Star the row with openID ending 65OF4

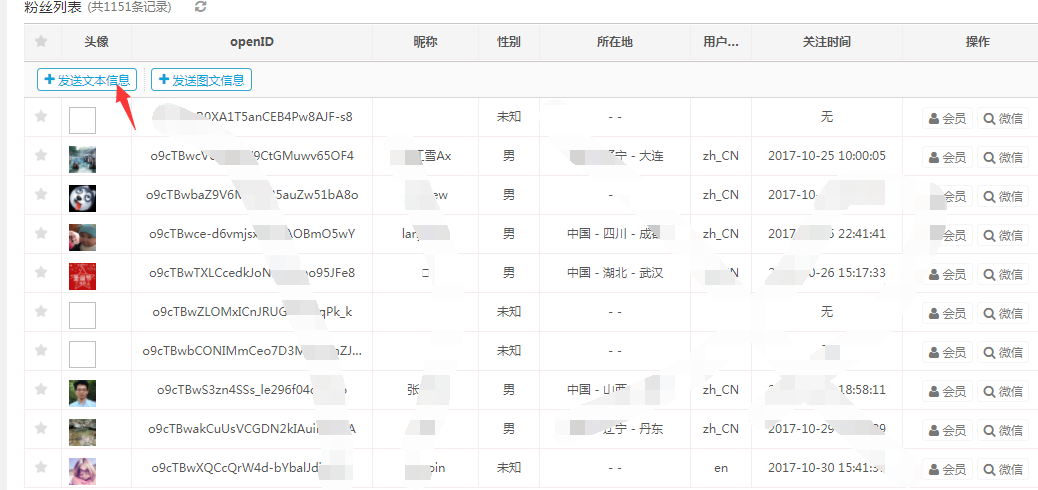(41, 156)
